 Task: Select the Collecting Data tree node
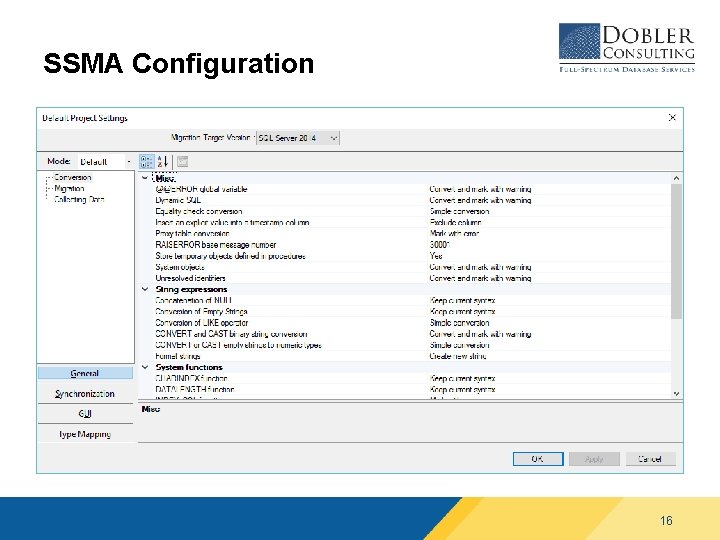coord(79,199)
